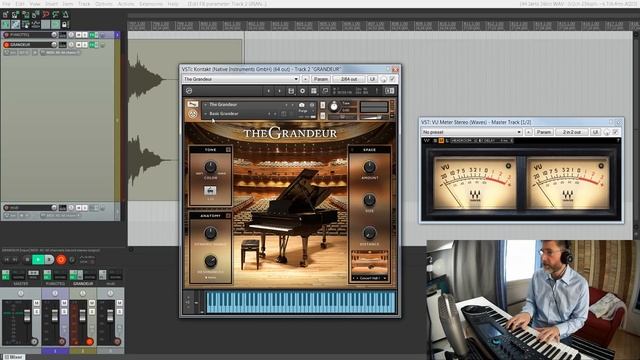This screenshot has width=640, height=360.
Task: Click the MASTER mixer volume fader
Action: [x=27, y=315]
